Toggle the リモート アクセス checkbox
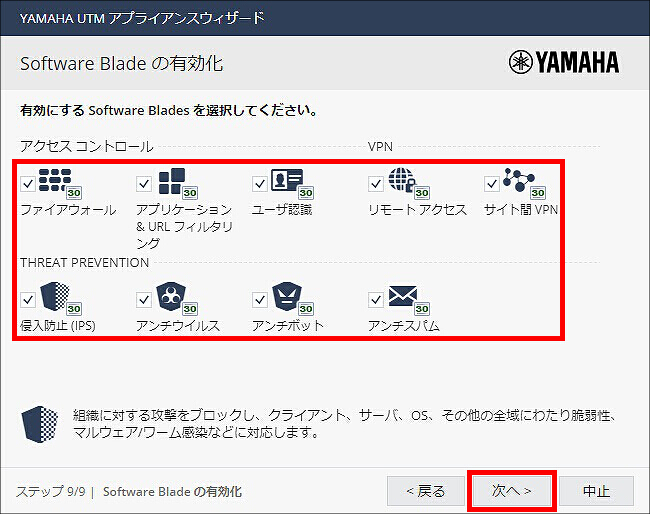This screenshot has height=514, width=650. pos(376,183)
